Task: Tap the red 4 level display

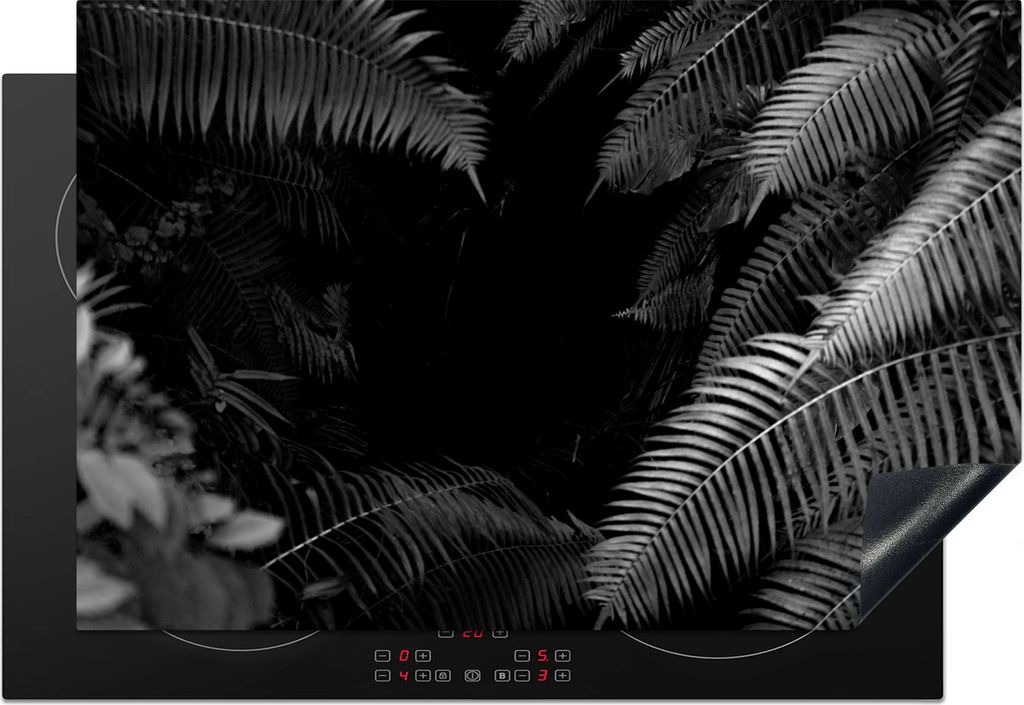Action: pos(403,676)
